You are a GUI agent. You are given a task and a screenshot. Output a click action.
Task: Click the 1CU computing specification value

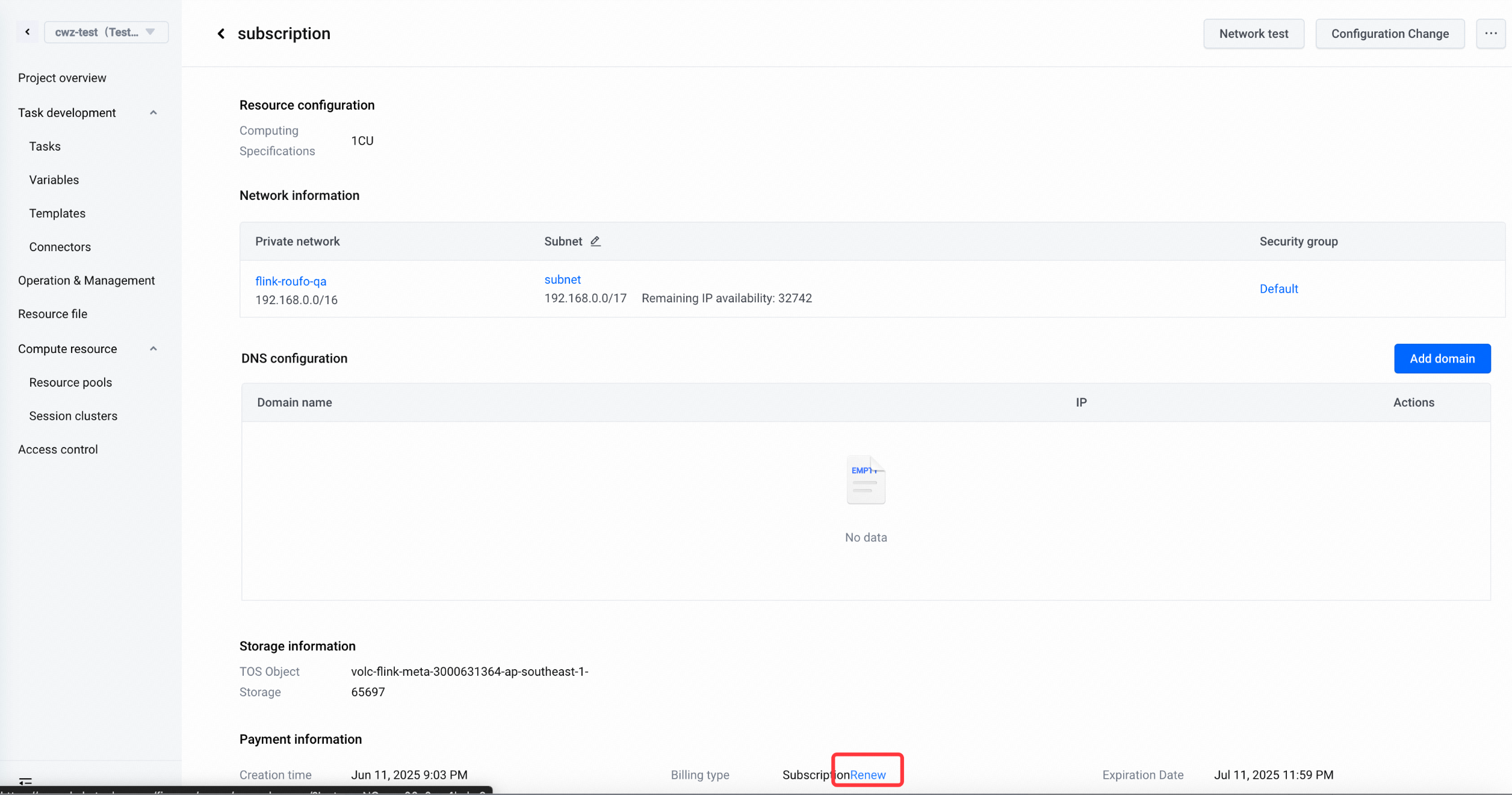tap(362, 141)
